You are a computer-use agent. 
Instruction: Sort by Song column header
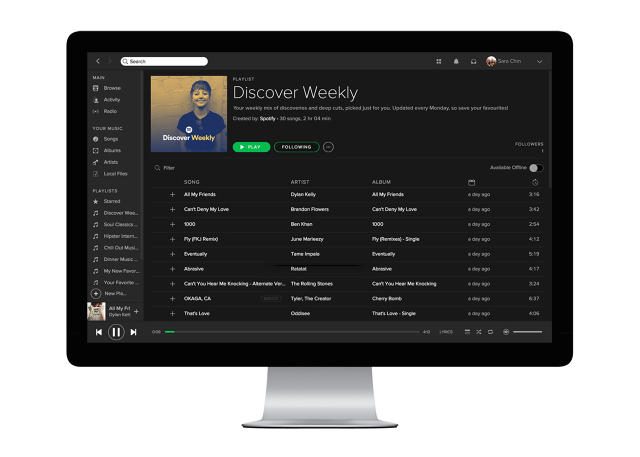click(x=192, y=182)
